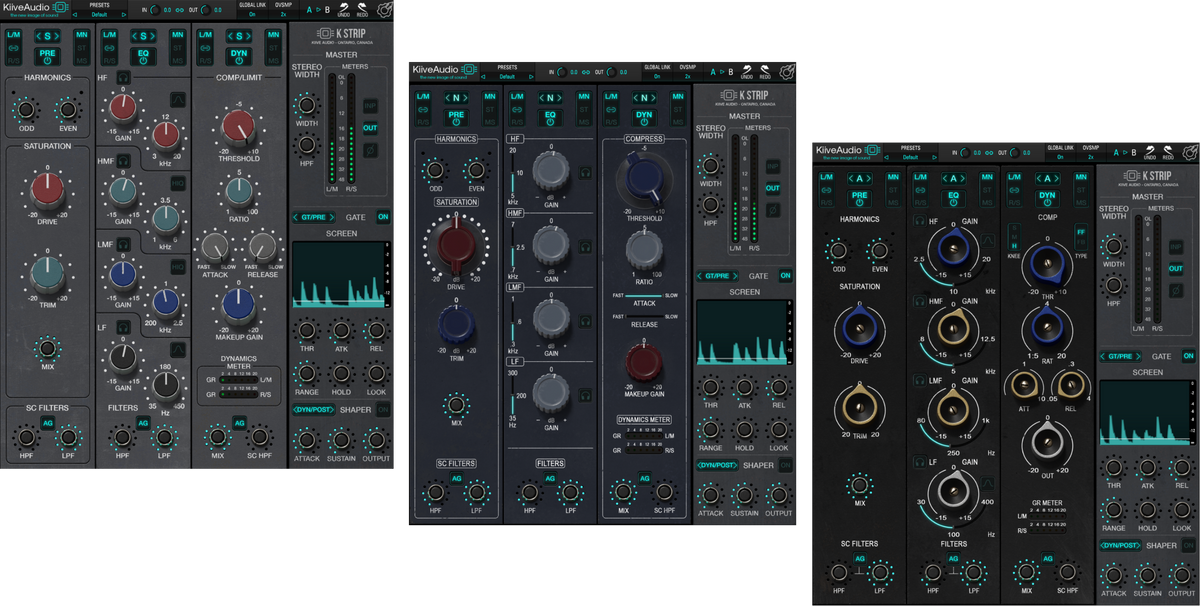This screenshot has width=1200, height=606.
Task: Solo HF band headphone icon, A-style window
Action: (919, 221)
